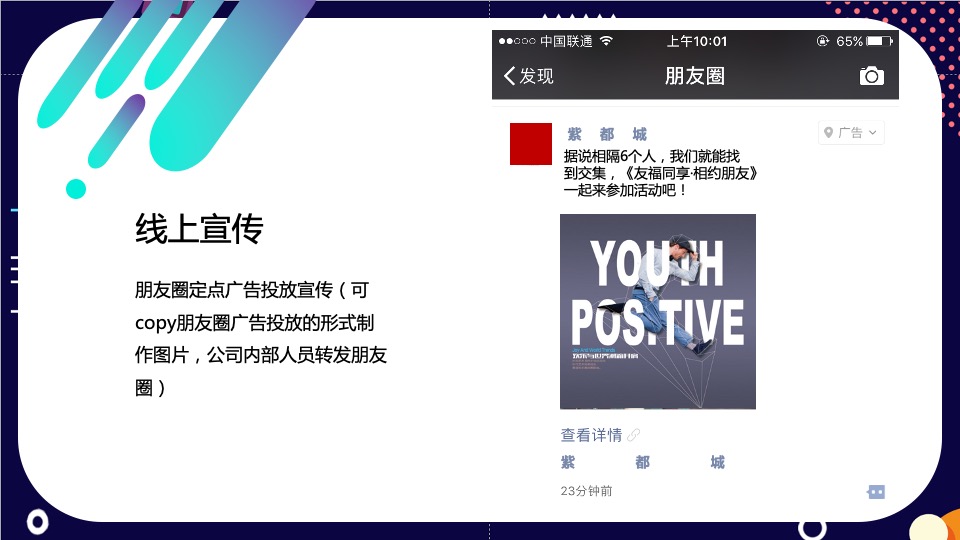Click the battery icon in the status bar
The image size is (960, 540).
click(x=879, y=41)
